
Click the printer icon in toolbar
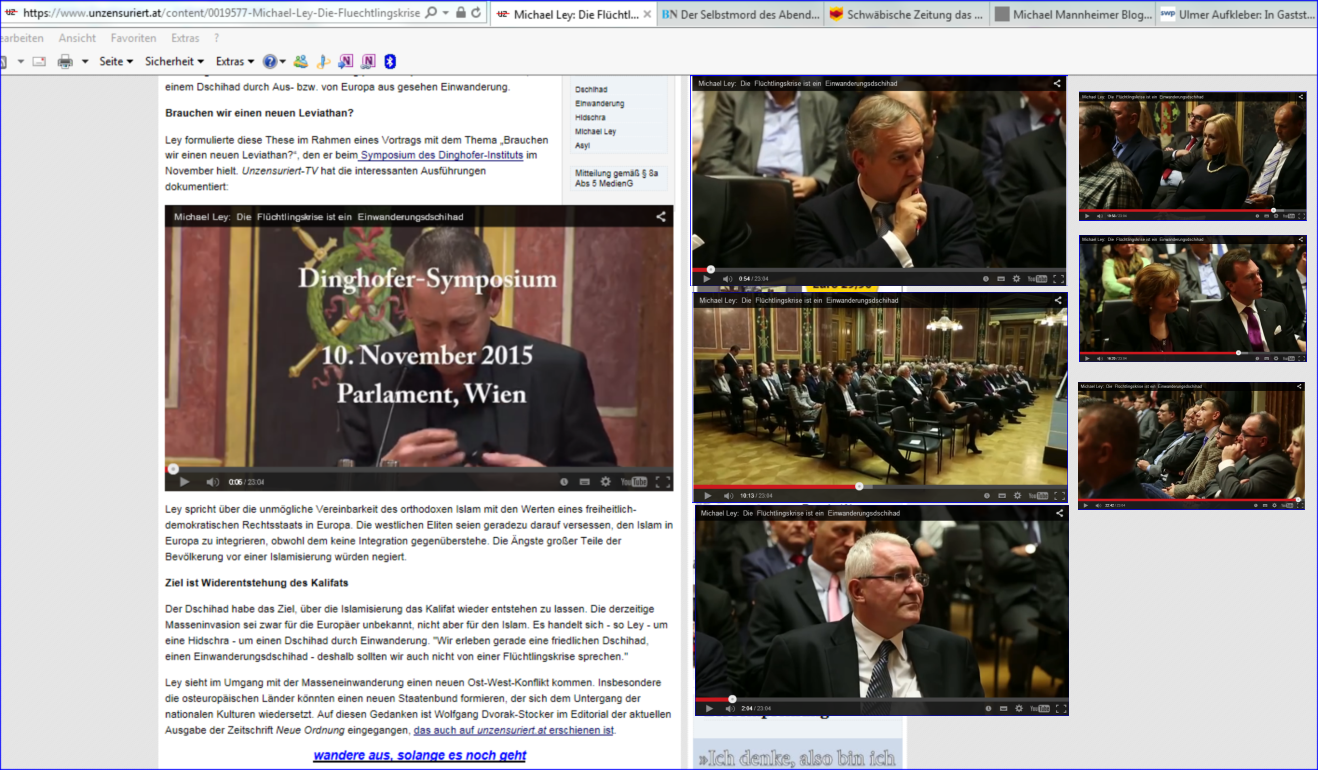pos(65,62)
